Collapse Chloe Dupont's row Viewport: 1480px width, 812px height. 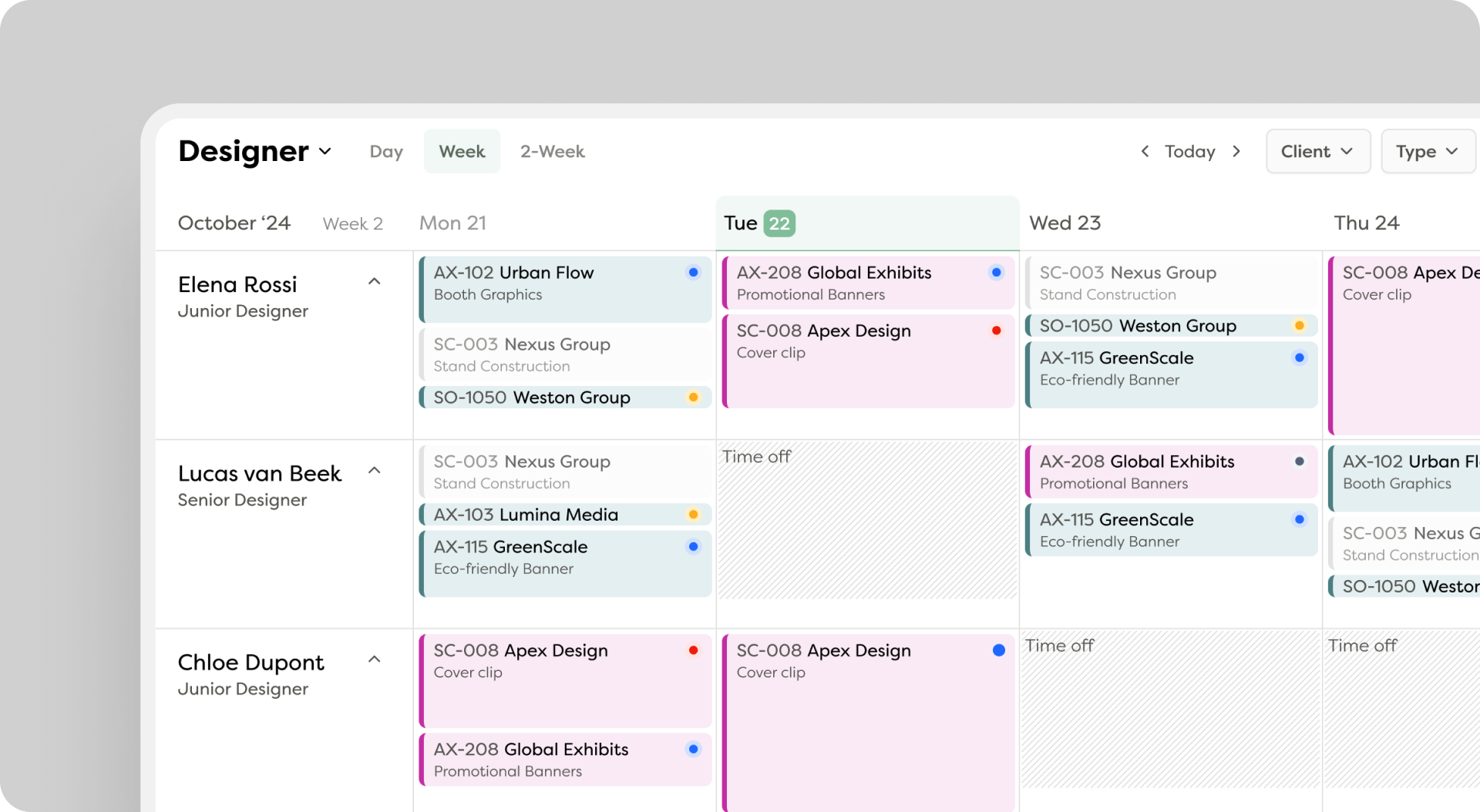375,659
